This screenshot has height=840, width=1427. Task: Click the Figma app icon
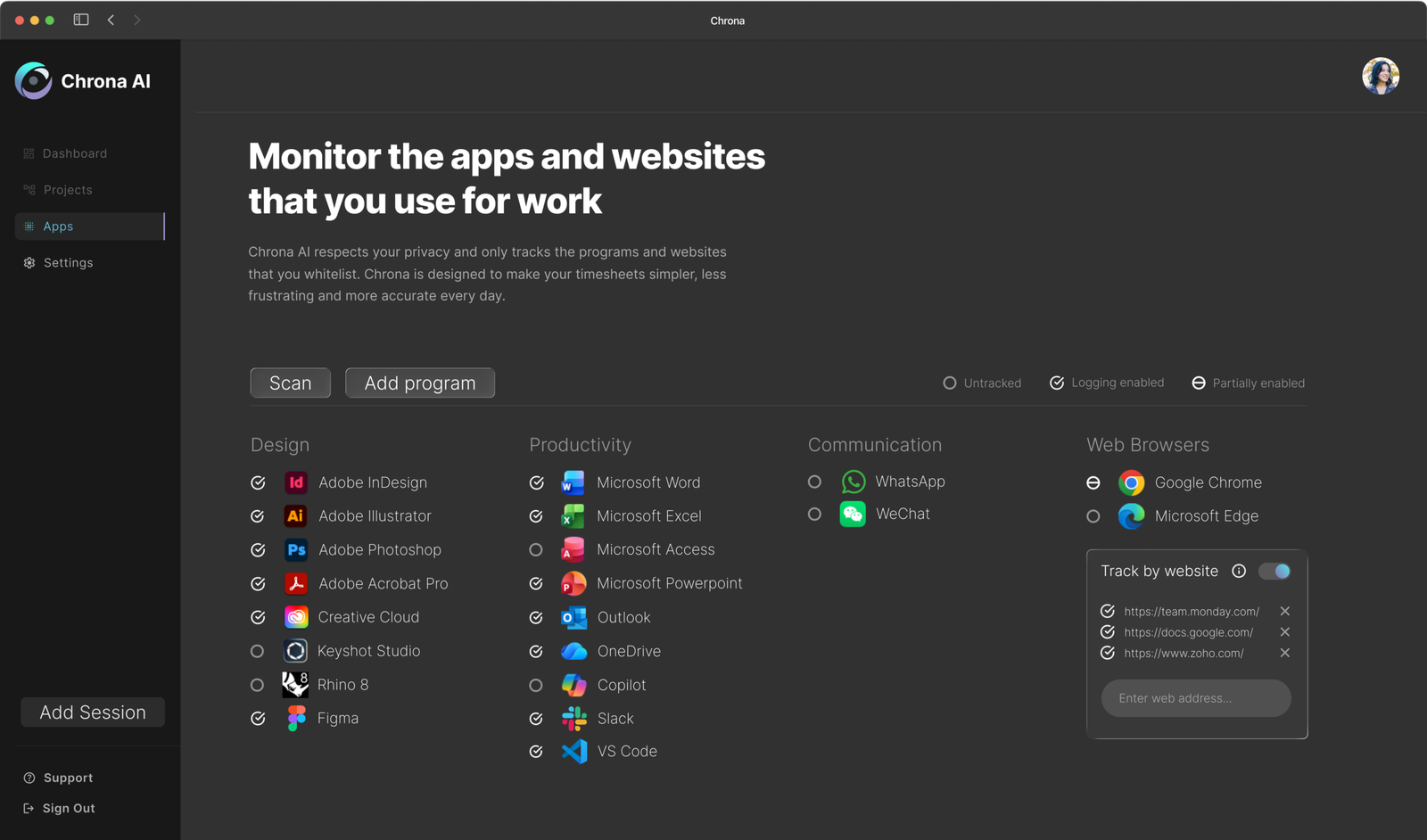[x=296, y=718]
